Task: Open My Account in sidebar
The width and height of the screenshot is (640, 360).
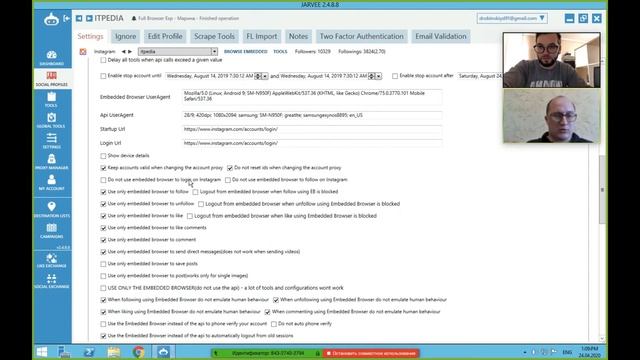Action: 51,182
